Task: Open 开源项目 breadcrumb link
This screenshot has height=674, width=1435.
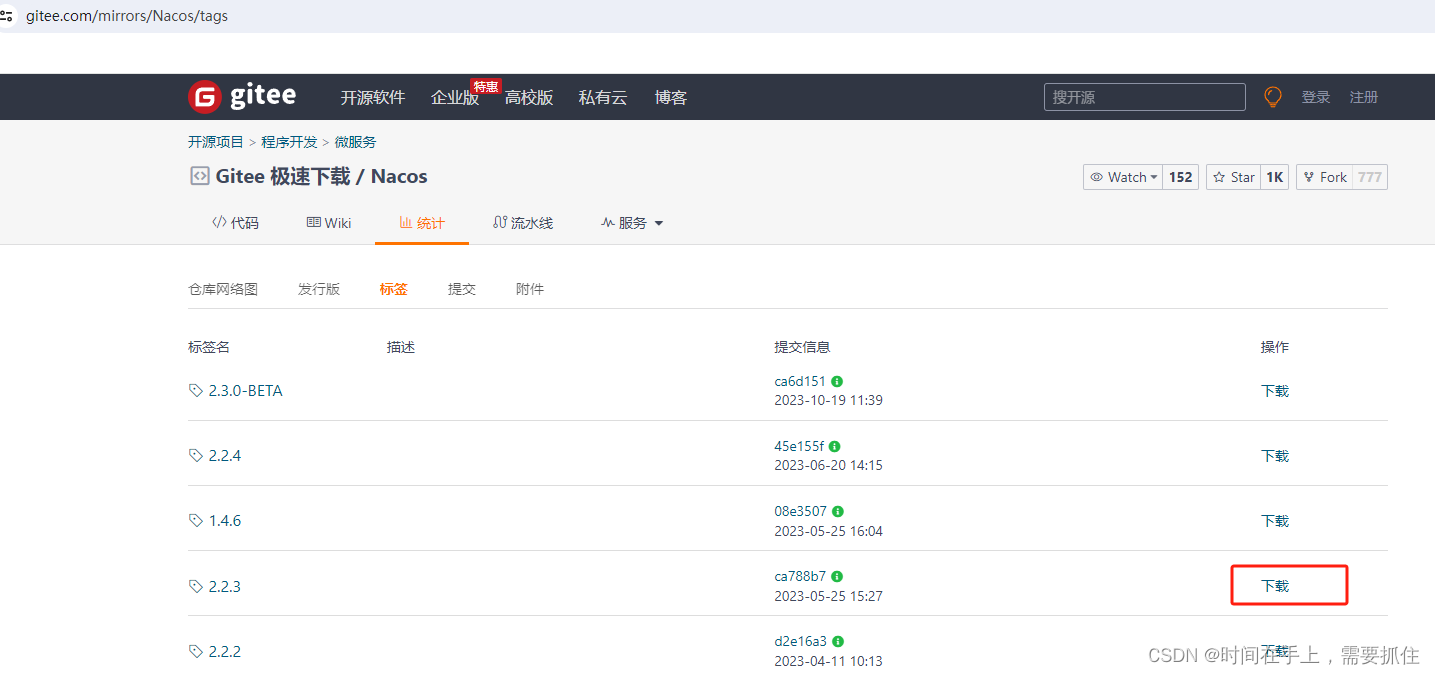Action: tap(216, 142)
